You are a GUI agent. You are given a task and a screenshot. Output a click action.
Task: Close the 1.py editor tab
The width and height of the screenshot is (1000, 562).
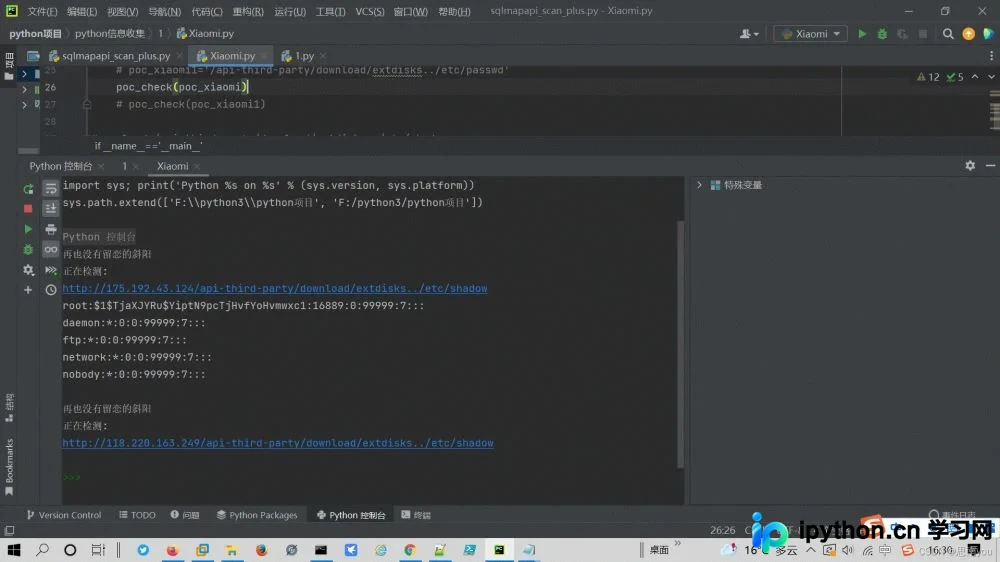pos(323,56)
